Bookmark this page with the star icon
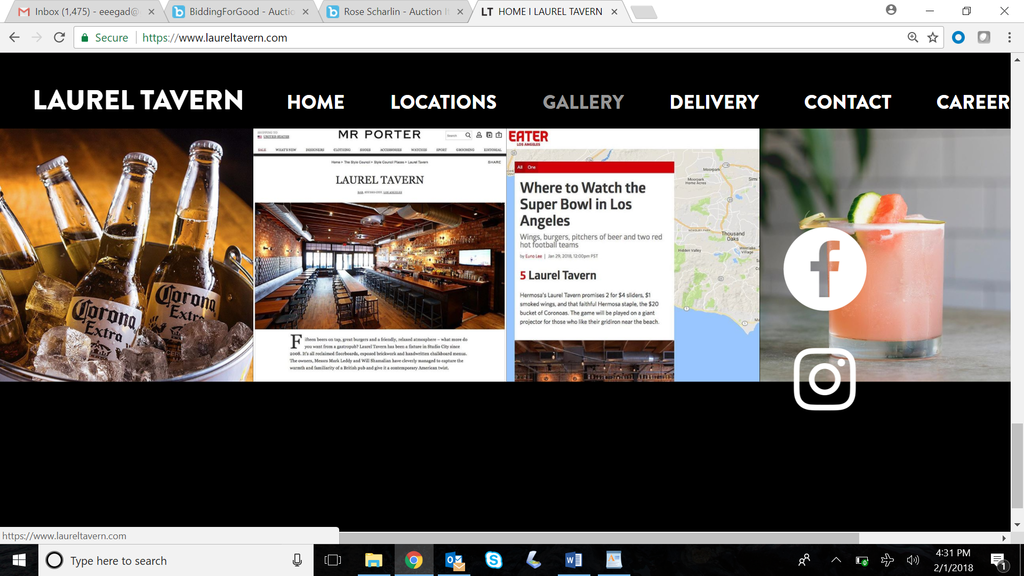 [933, 37]
